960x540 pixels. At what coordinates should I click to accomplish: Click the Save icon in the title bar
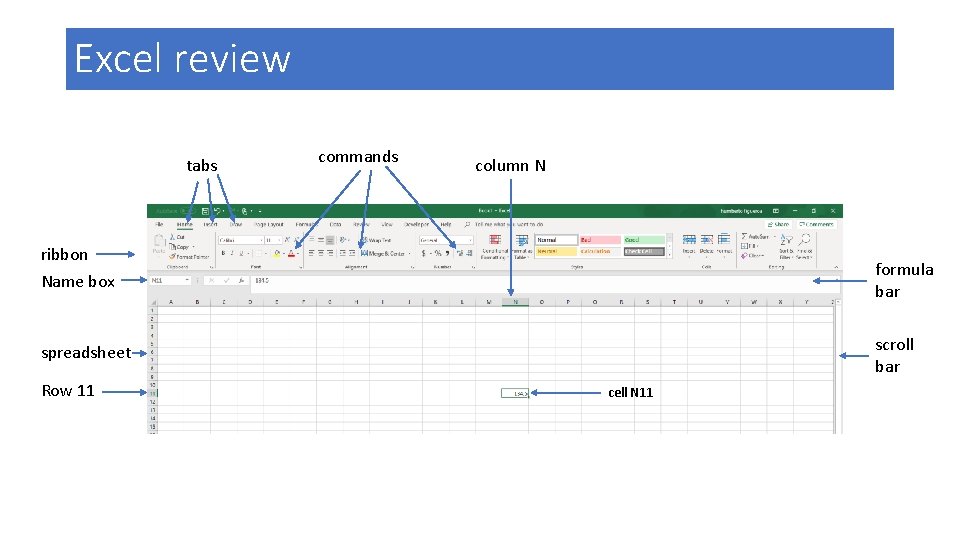pyautogui.click(x=205, y=211)
